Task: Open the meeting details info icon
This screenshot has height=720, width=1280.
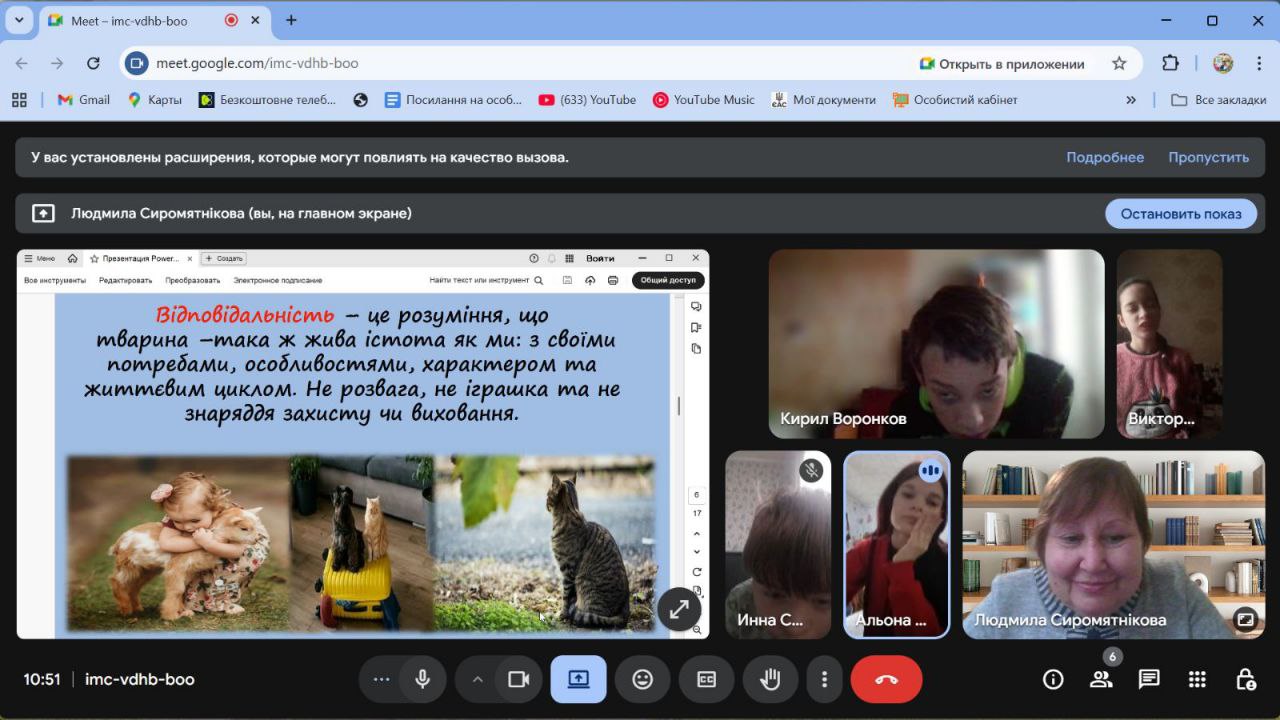Action: pos(1053,679)
